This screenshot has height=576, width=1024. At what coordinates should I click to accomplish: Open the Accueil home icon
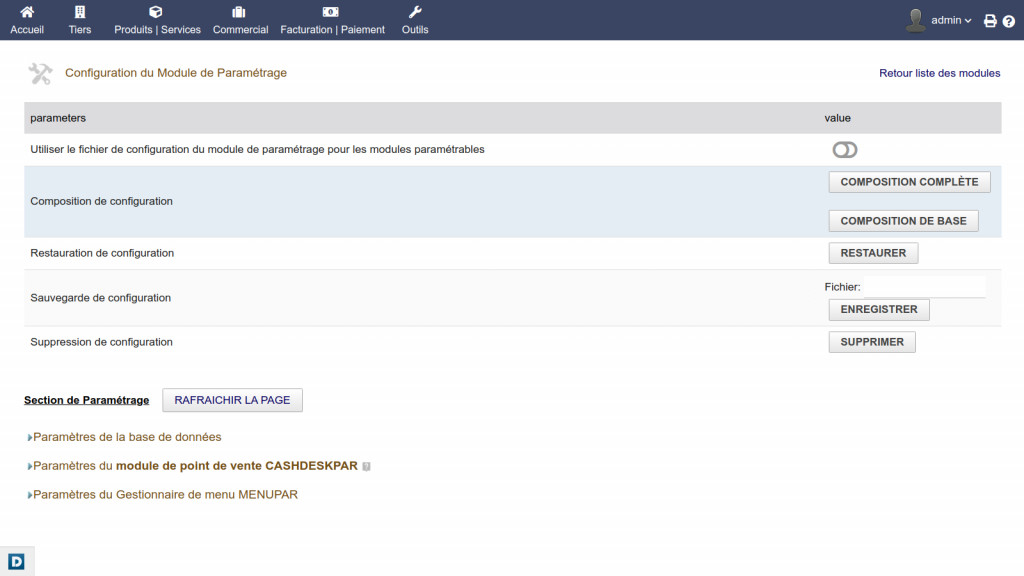click(27, 12)
